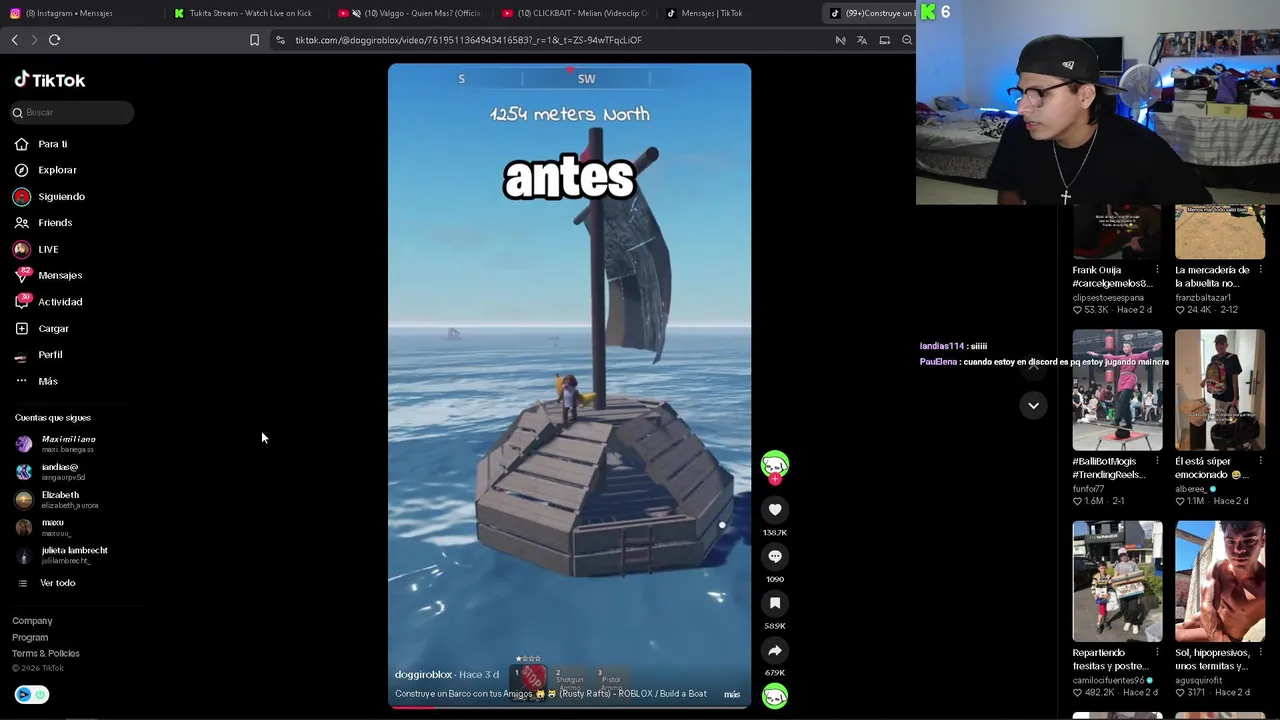Image resolution: width=1280 pixels, height=720 pixels.
Task: Toggle the green power extension button
Action: [x=40, y=694]
